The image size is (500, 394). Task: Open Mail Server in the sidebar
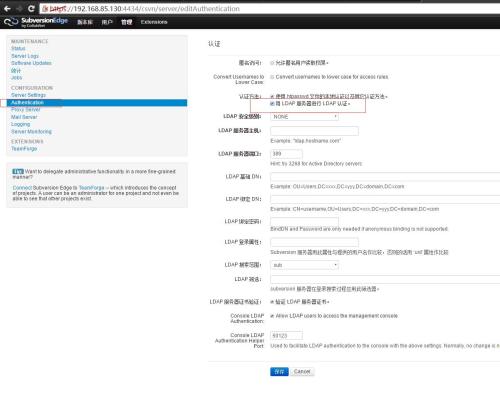(24, 117)
